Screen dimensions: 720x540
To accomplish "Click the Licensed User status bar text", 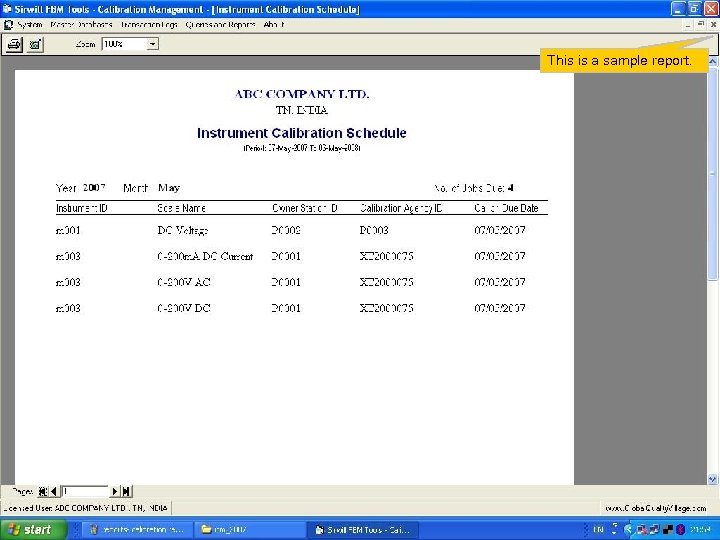I will coord(85,508).
